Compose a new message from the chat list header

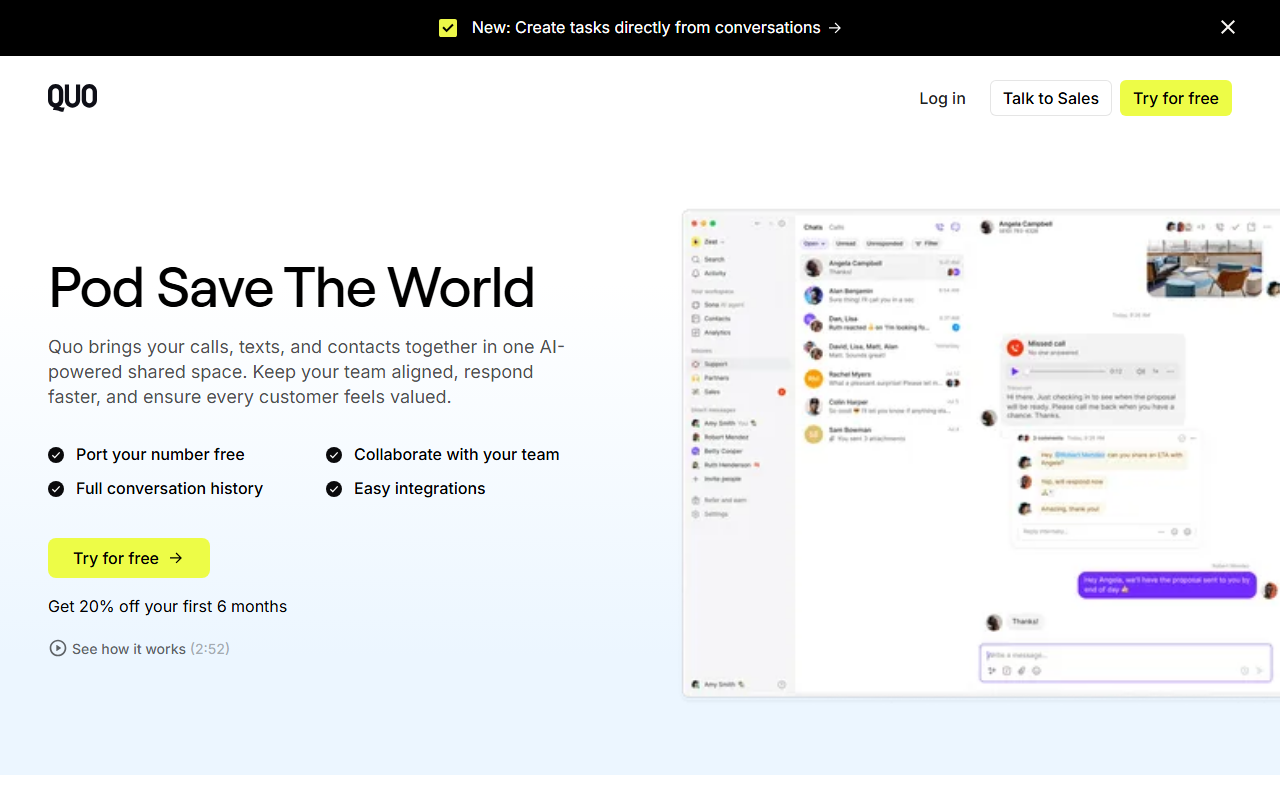point(955,227)
